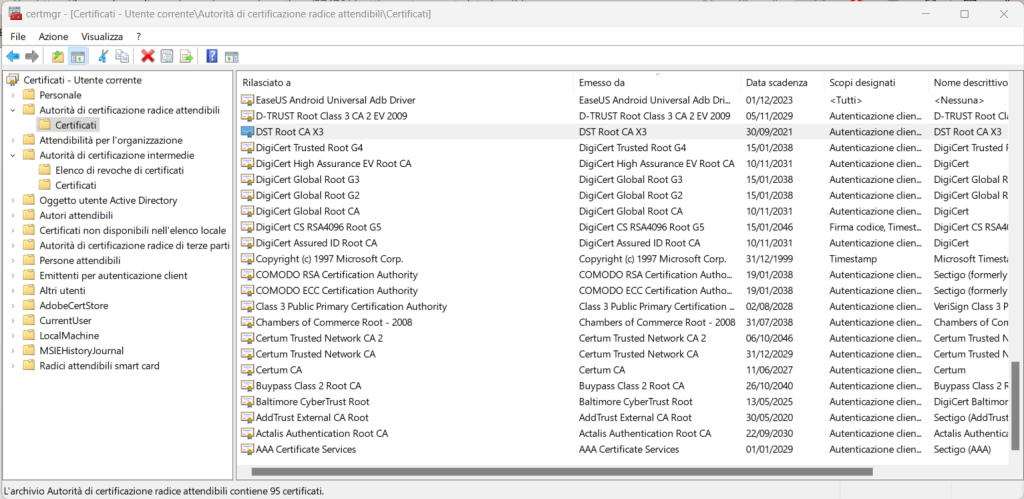
Task: Click the vertical scrollbar thumb of list
Action: pyautogui.click(x=1016, y=406)
